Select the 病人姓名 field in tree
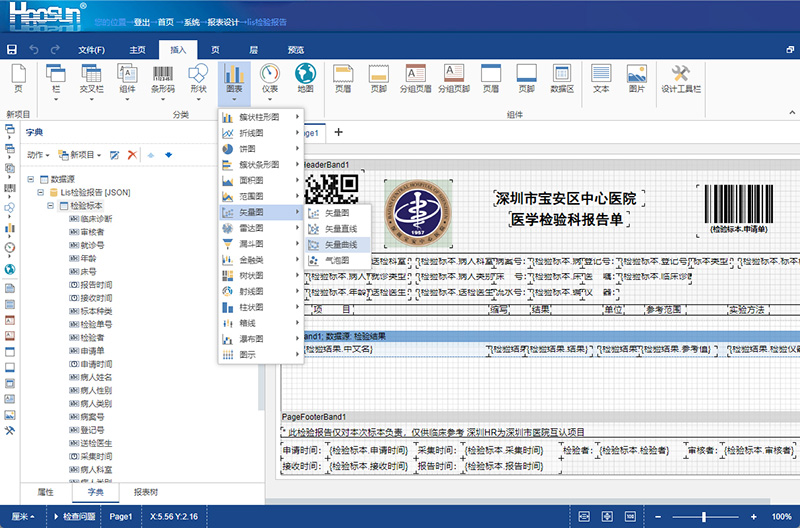Screen dimensions: 800x528 pyautogui.click(x=91, y=378)
